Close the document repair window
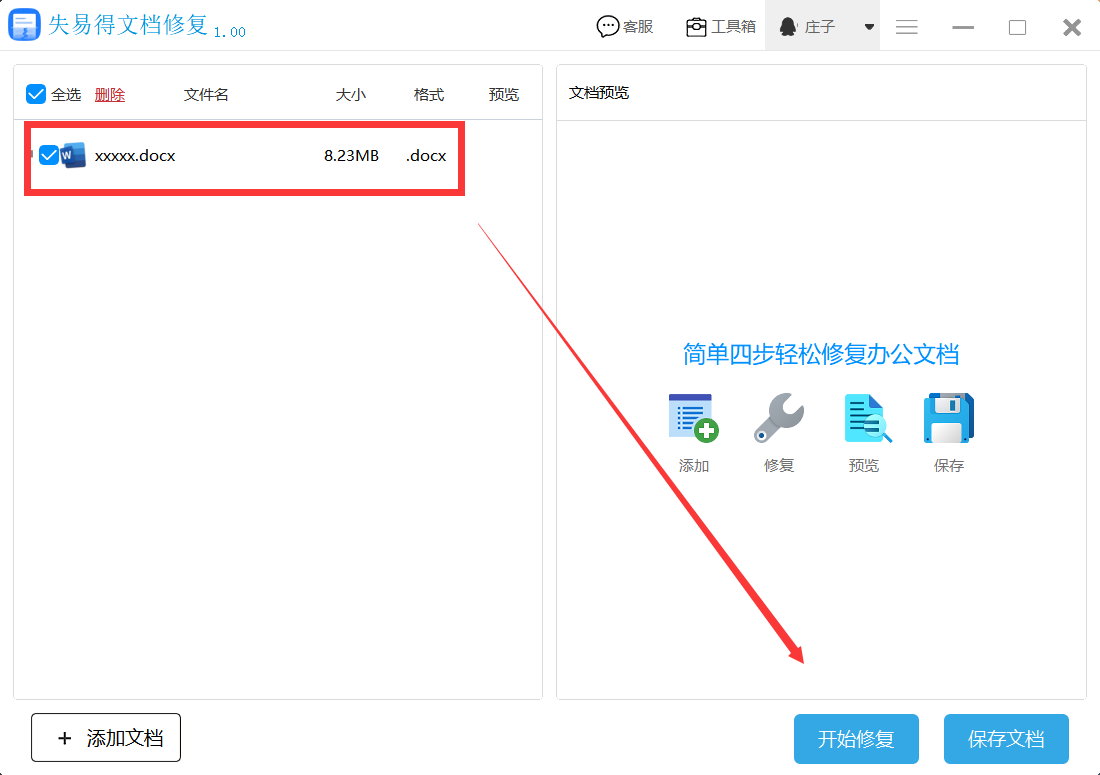 coord(1072,27)
